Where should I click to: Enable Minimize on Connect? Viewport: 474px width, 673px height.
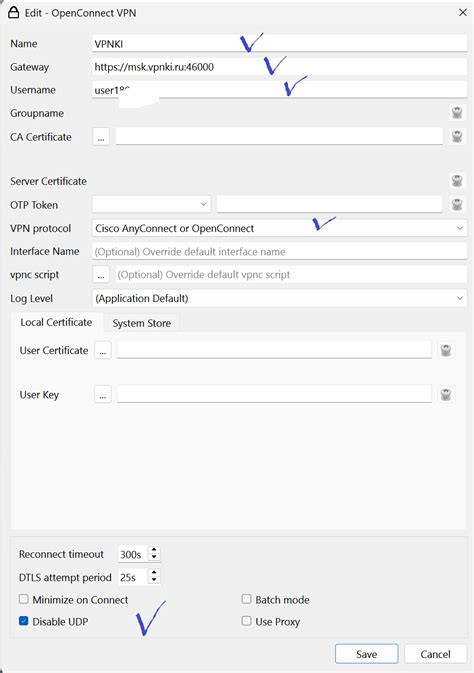24,599
